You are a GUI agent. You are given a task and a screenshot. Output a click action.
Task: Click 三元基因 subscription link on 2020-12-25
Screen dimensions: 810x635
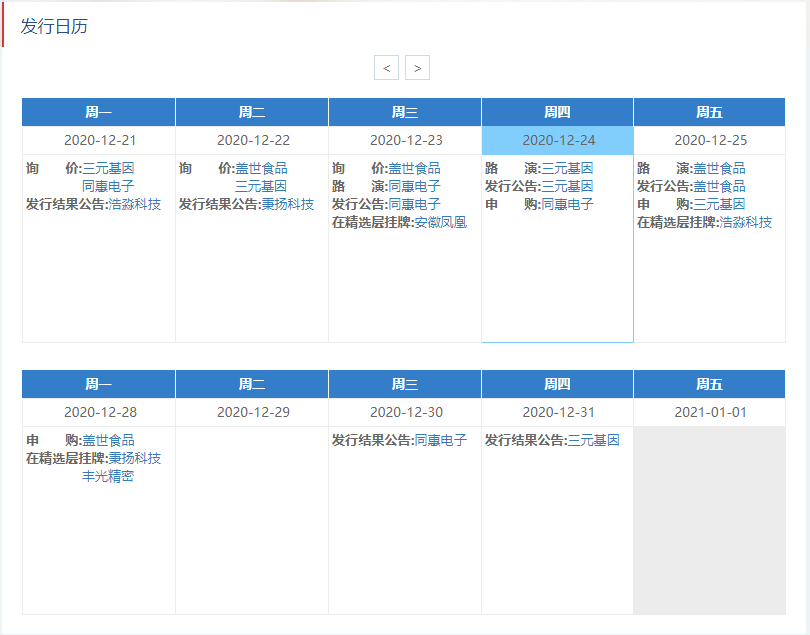tap(719, 204)
